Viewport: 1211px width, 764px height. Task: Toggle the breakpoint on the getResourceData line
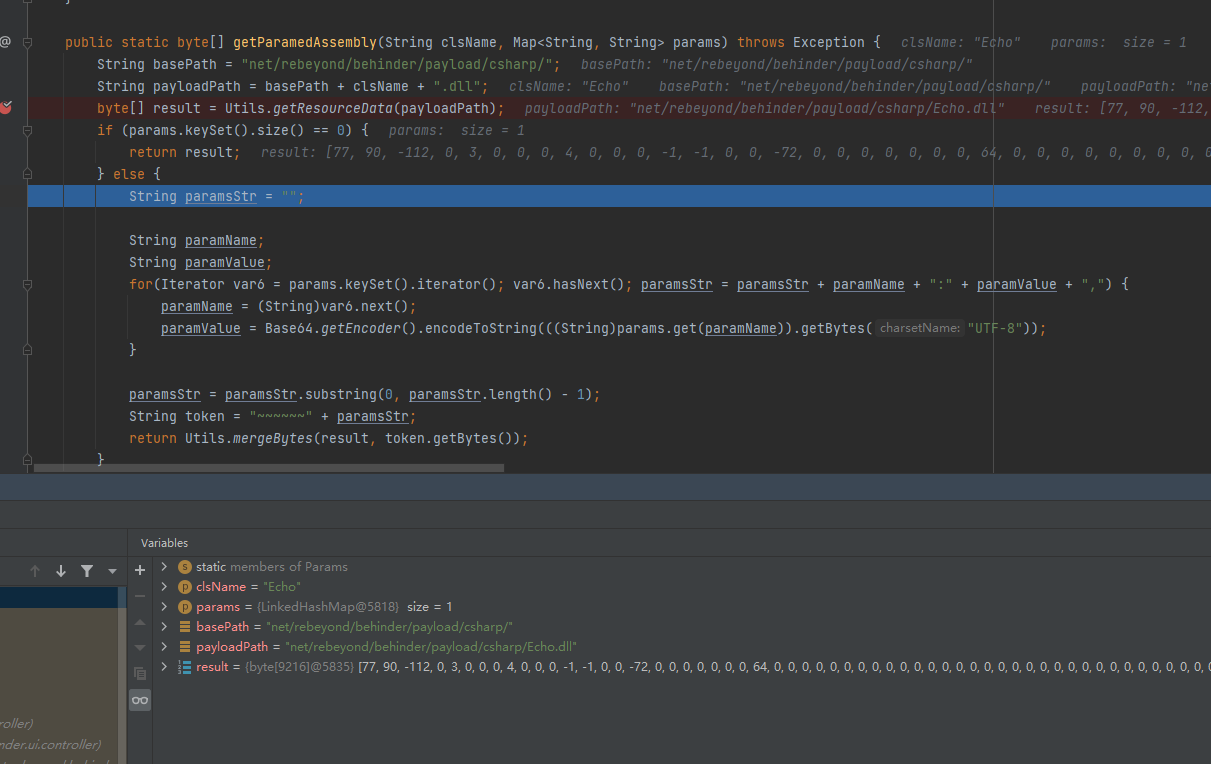(x=6, y=108)
